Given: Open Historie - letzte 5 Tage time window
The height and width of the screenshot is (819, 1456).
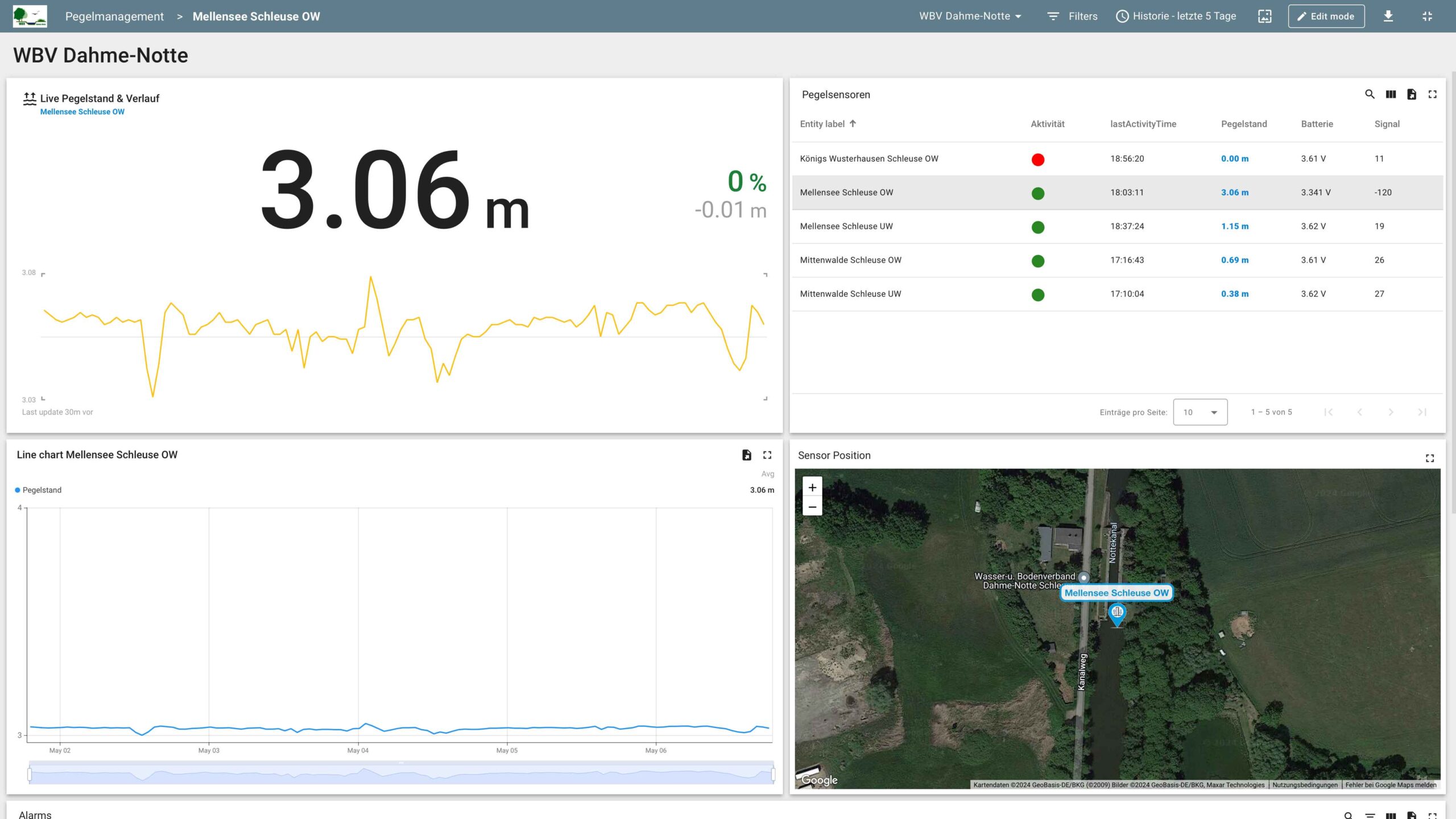Looking at the screenshot, I should click(x=1176, y=16).
